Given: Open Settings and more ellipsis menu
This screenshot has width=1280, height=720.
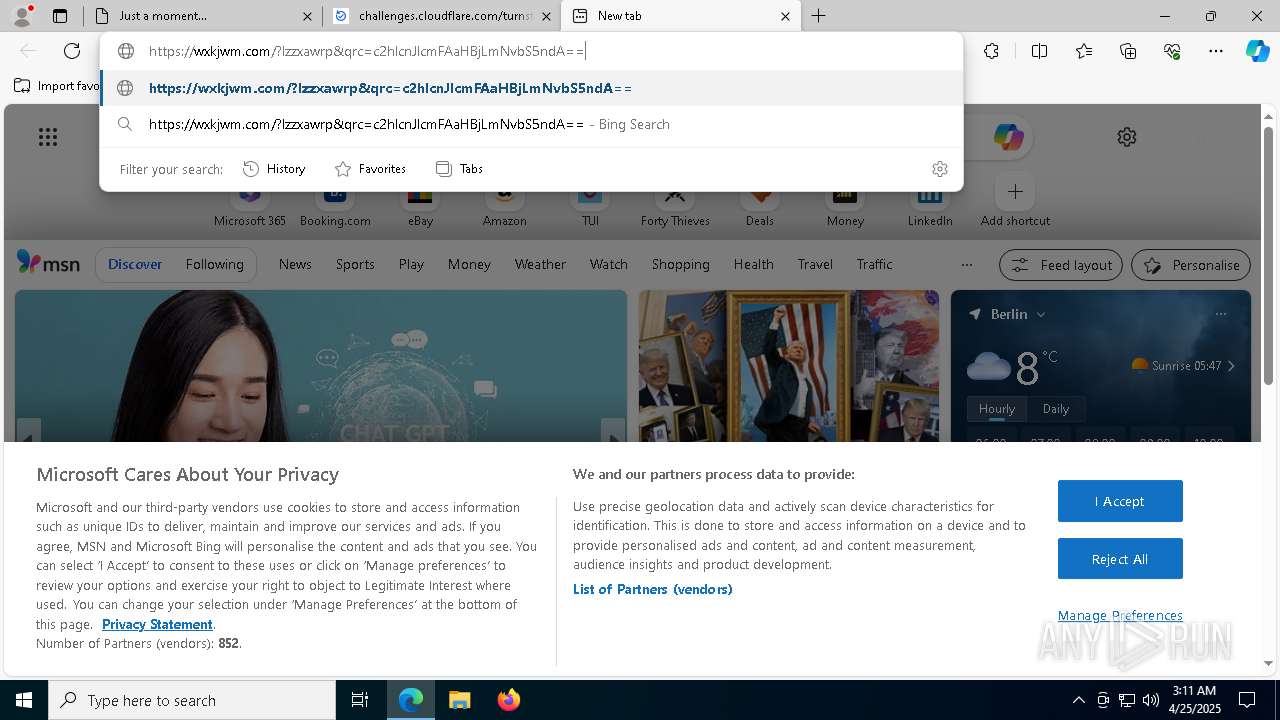Looking at the screenshot, I should pyautogui.click(x=1216, y=51).
